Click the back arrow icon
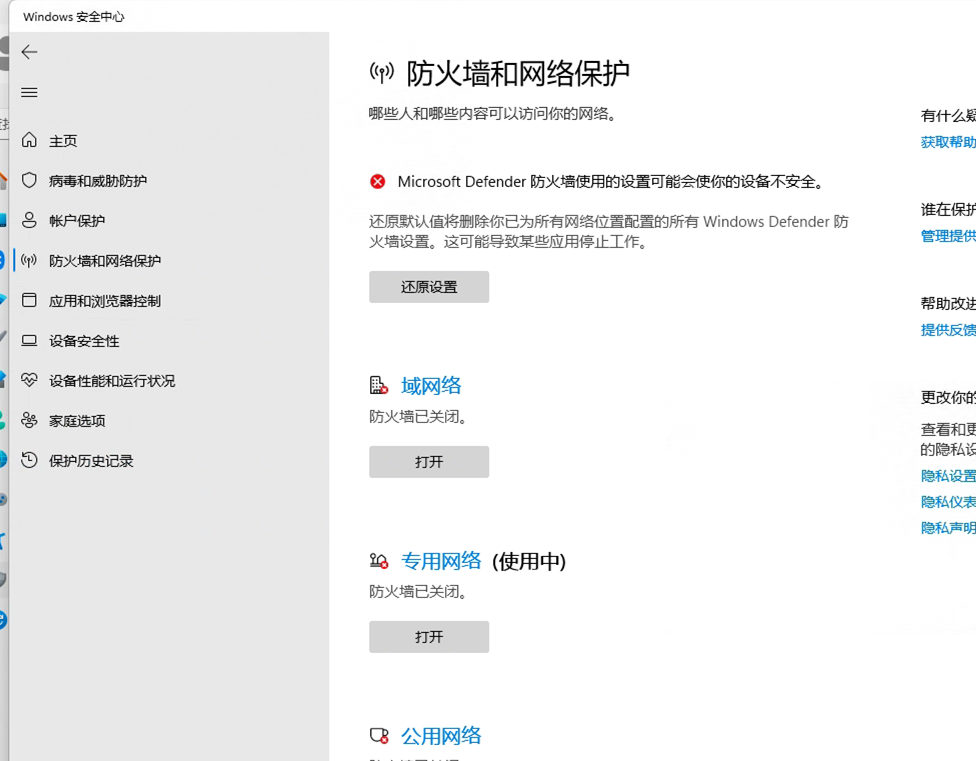 [29, 52]
